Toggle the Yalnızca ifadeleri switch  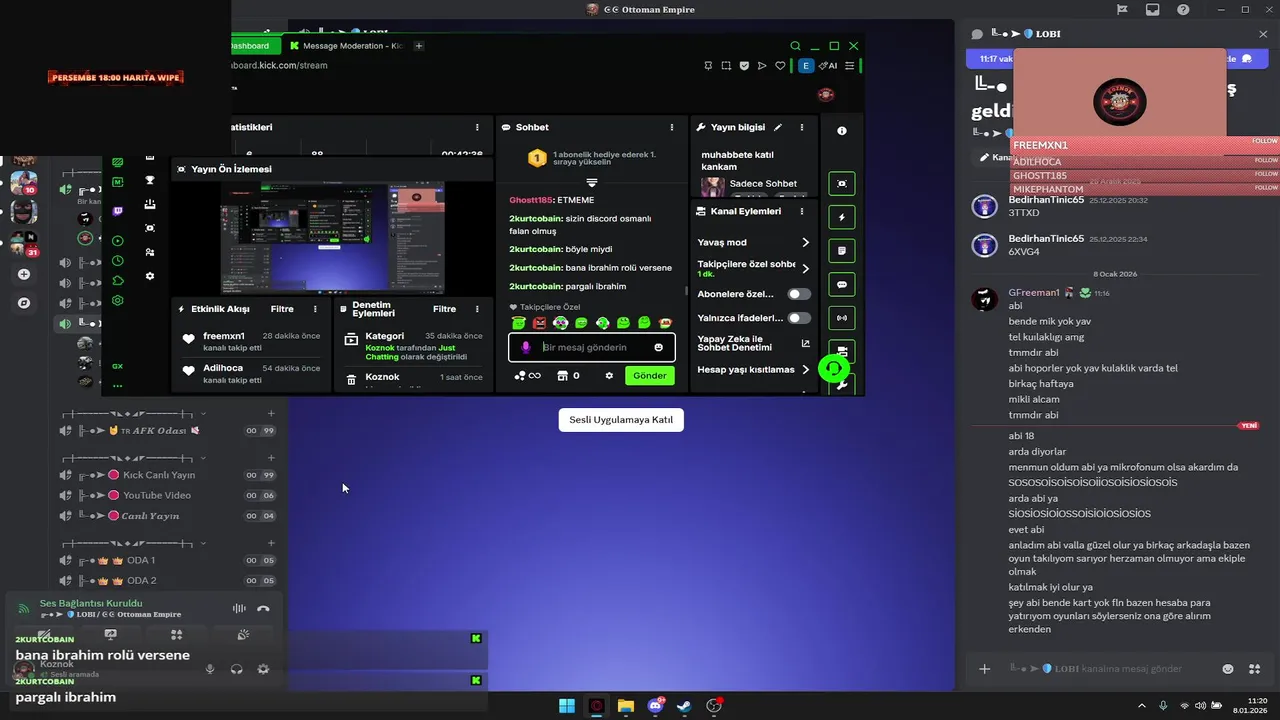coord(799,318)
